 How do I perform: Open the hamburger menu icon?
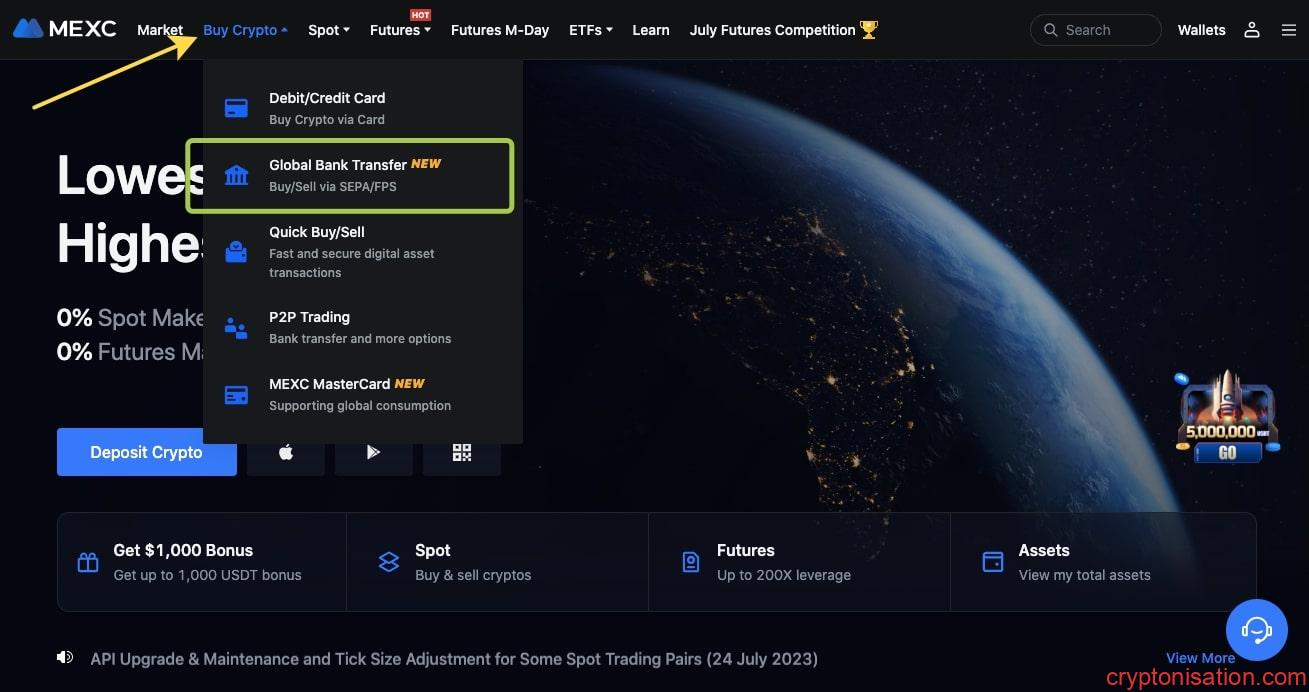pos(1288,30)
